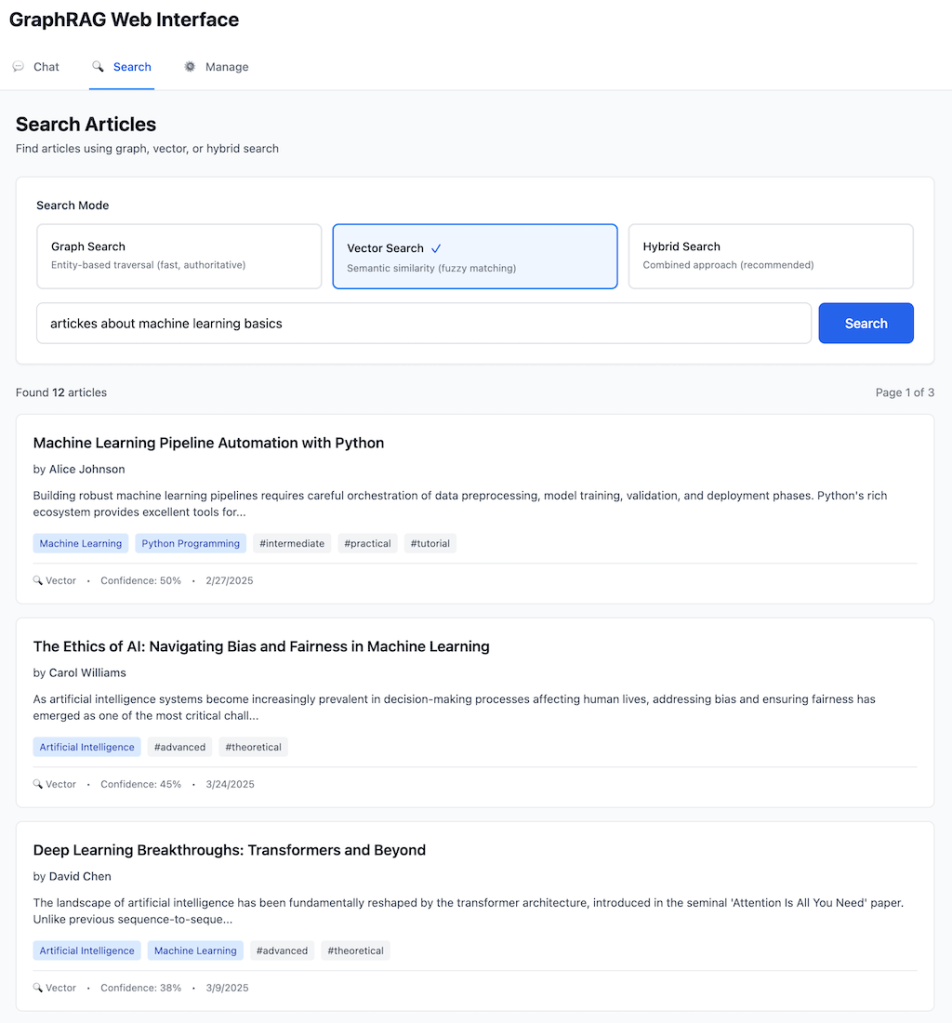Image resolution: width=952 pixels, height=1023 pixels.
Task: Click the Python Programming topic tag
Action: click(x=191, y=544)
